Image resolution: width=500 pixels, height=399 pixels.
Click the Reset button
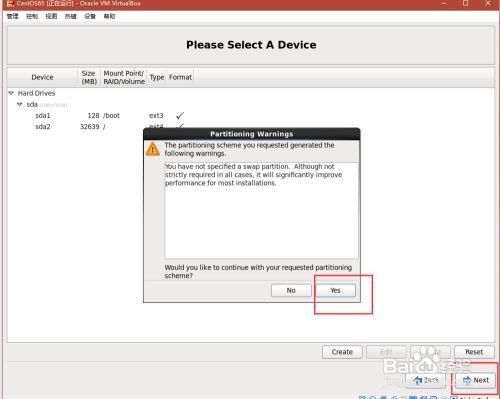474,352
